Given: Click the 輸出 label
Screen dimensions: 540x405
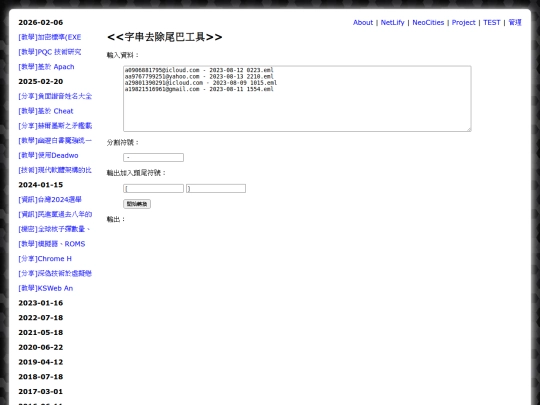Looking at the screenshot, I should [x=116, y=219].
